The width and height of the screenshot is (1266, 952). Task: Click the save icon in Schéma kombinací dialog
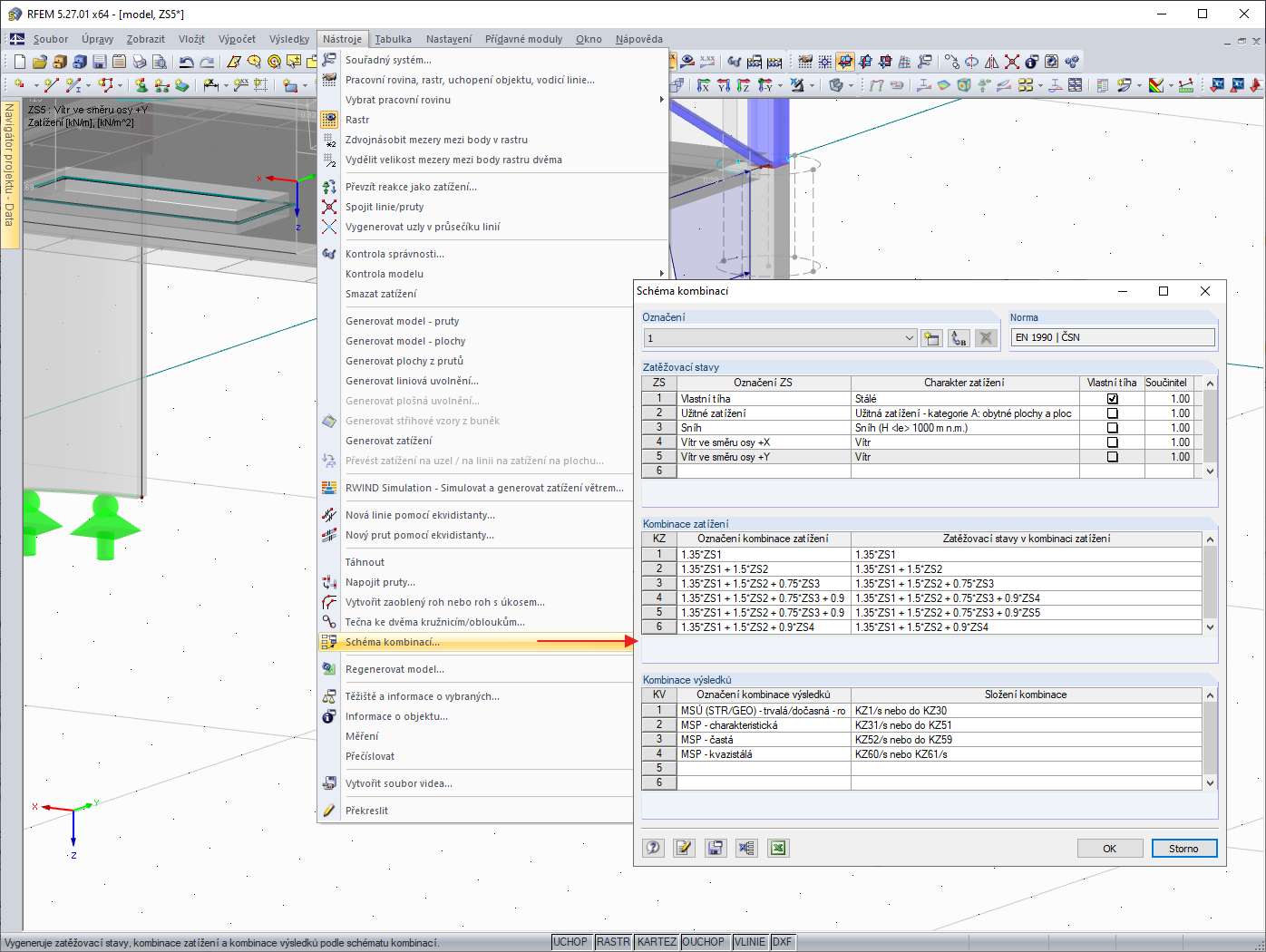coord(716,848)
